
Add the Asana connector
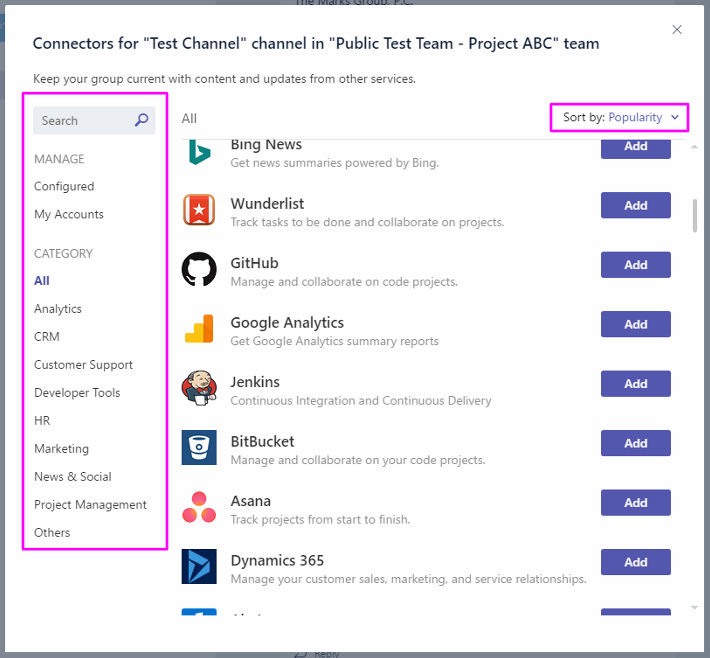click(x=636, y=502)
